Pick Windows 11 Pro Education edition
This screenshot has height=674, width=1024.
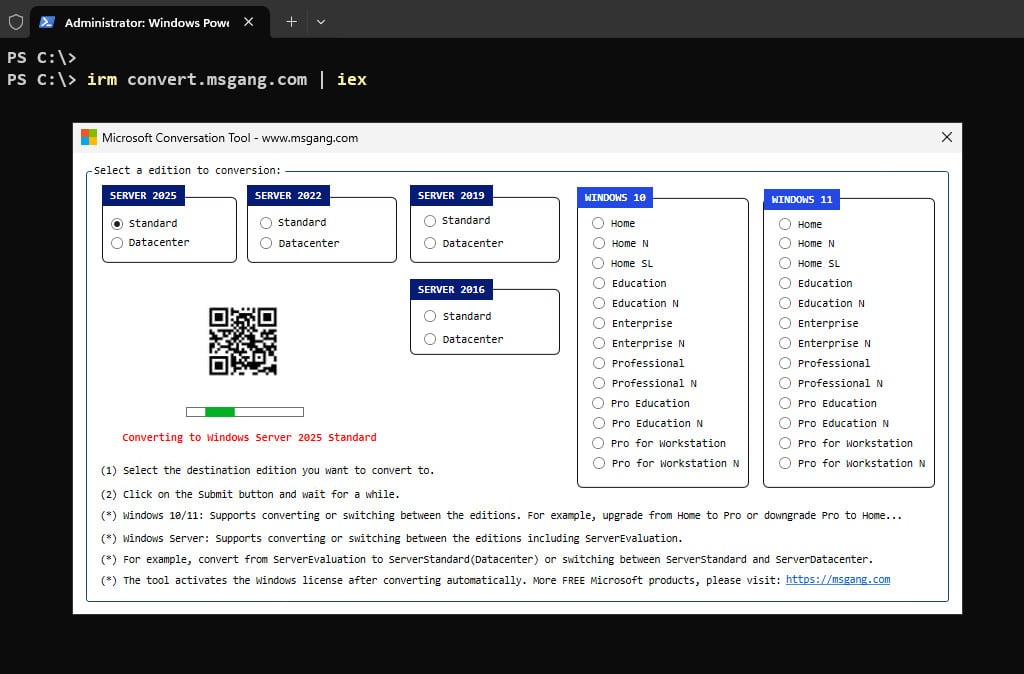click(785, 403)
